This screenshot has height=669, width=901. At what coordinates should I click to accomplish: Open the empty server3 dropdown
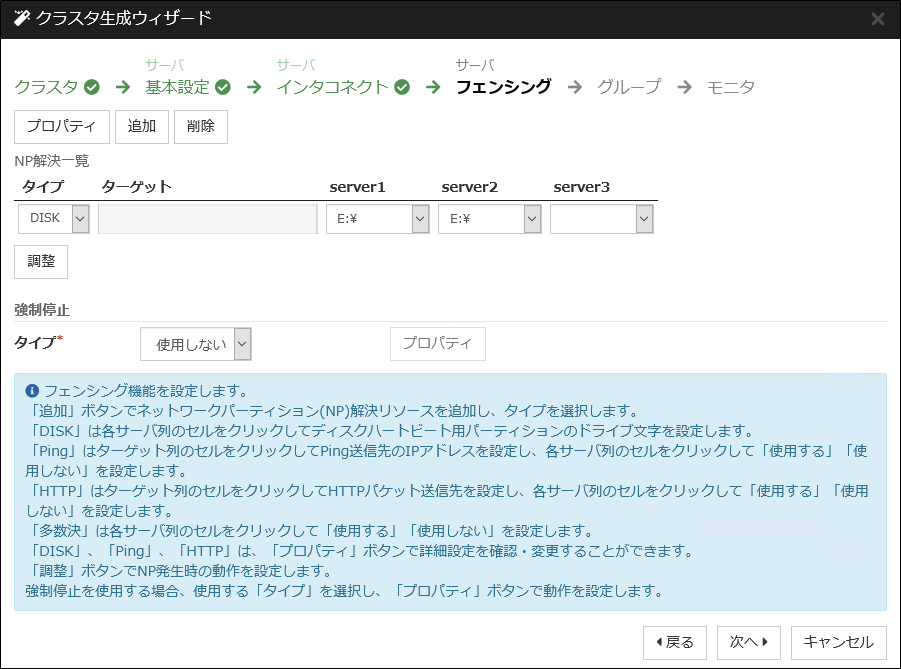click(x=601, y=218)
